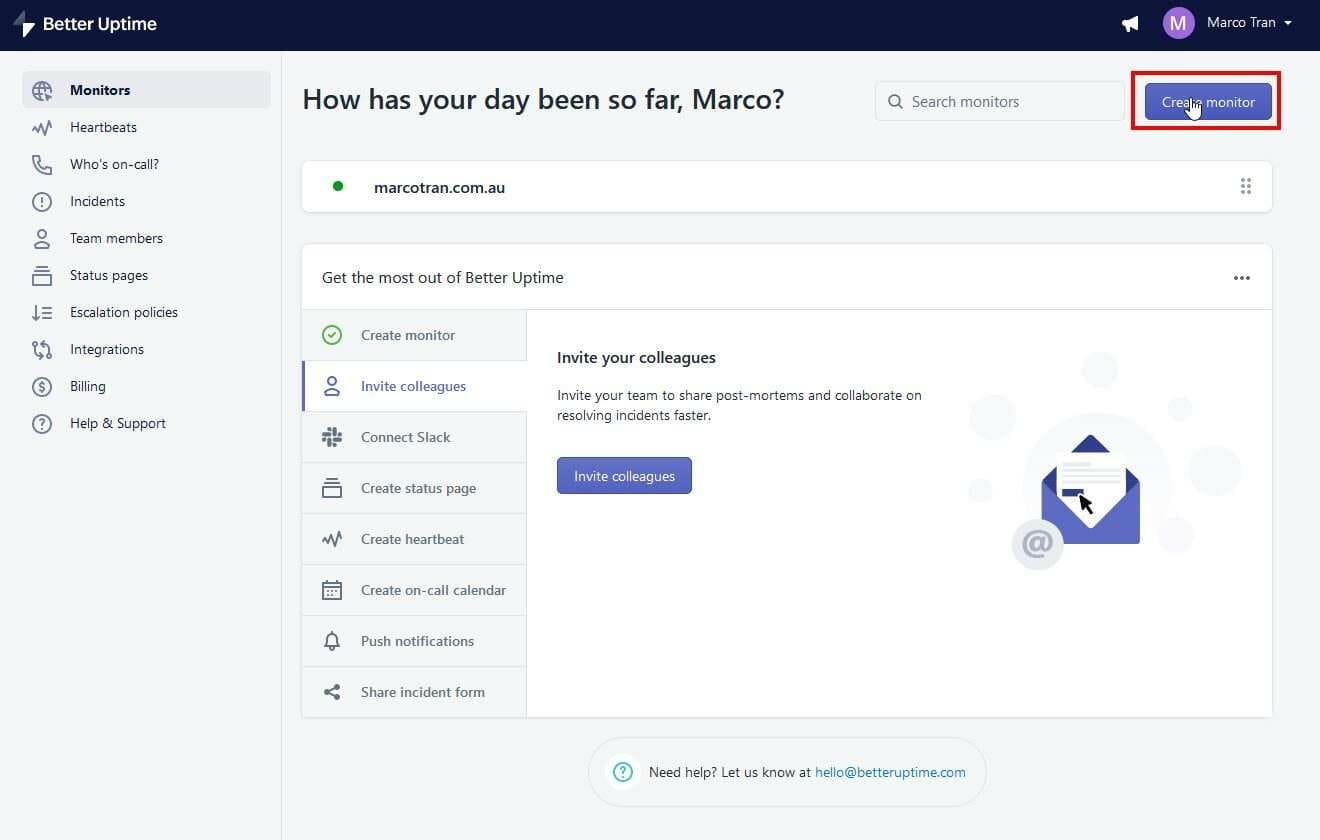The height and width of the screenshot is (840, 1320).
Task: Click the megaphone announcements icon
Action: [x=1129, y=23]
